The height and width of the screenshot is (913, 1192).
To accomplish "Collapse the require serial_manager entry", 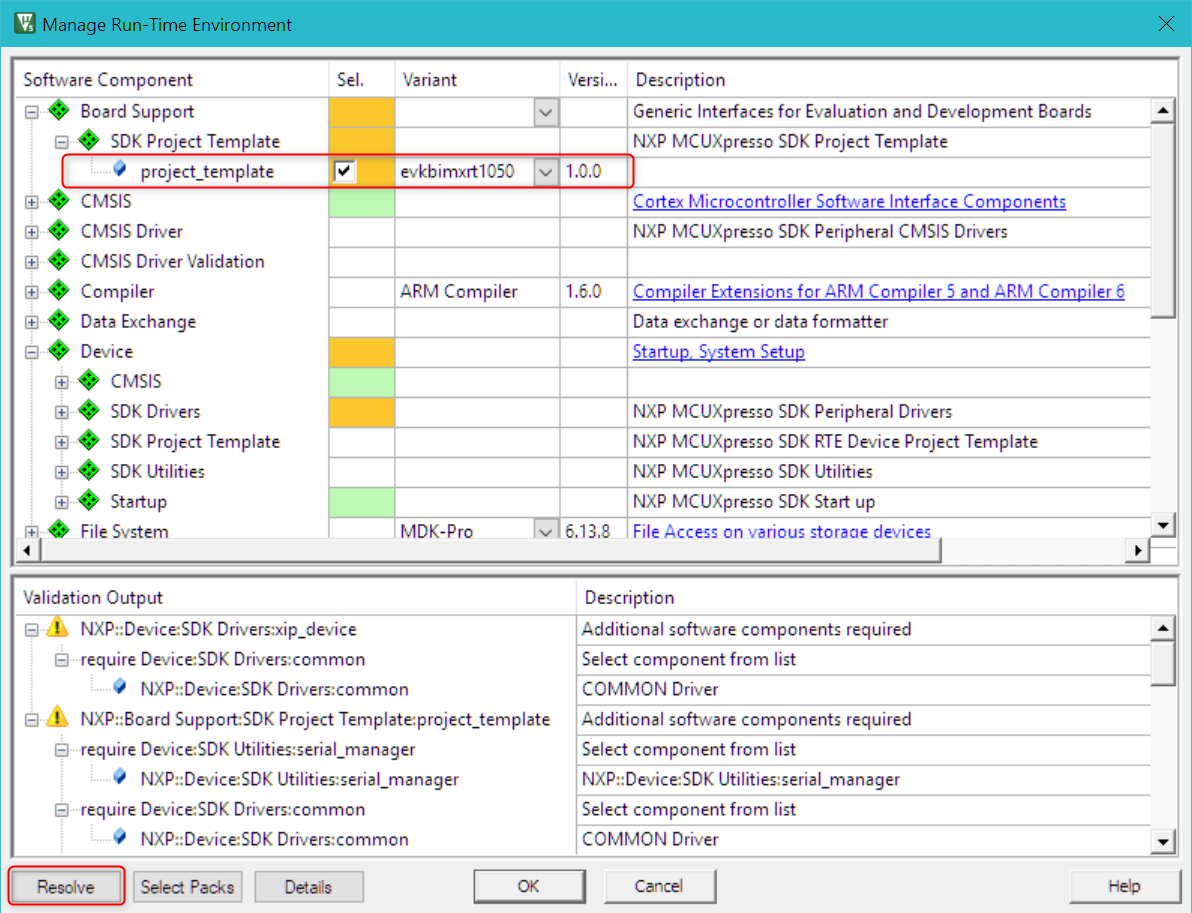I will [x=62, y=750].
